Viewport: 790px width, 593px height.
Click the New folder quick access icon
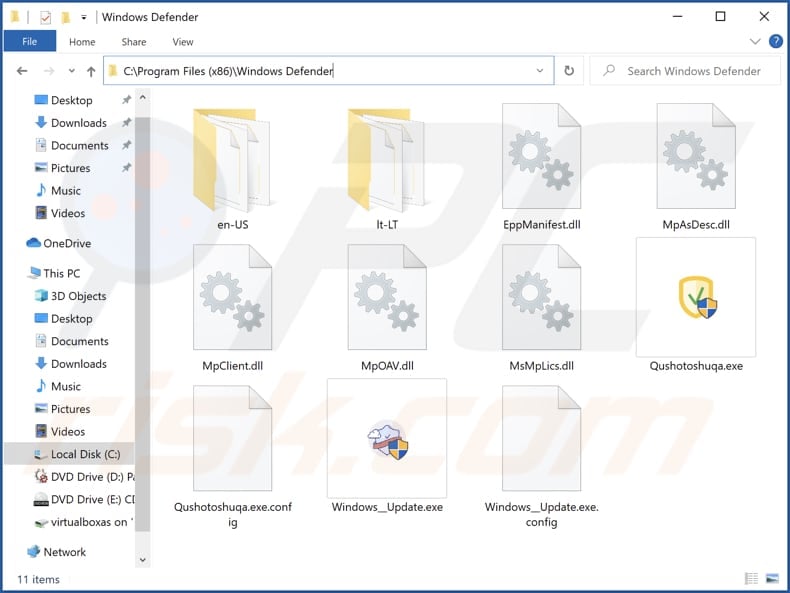[x=65, y=18]
